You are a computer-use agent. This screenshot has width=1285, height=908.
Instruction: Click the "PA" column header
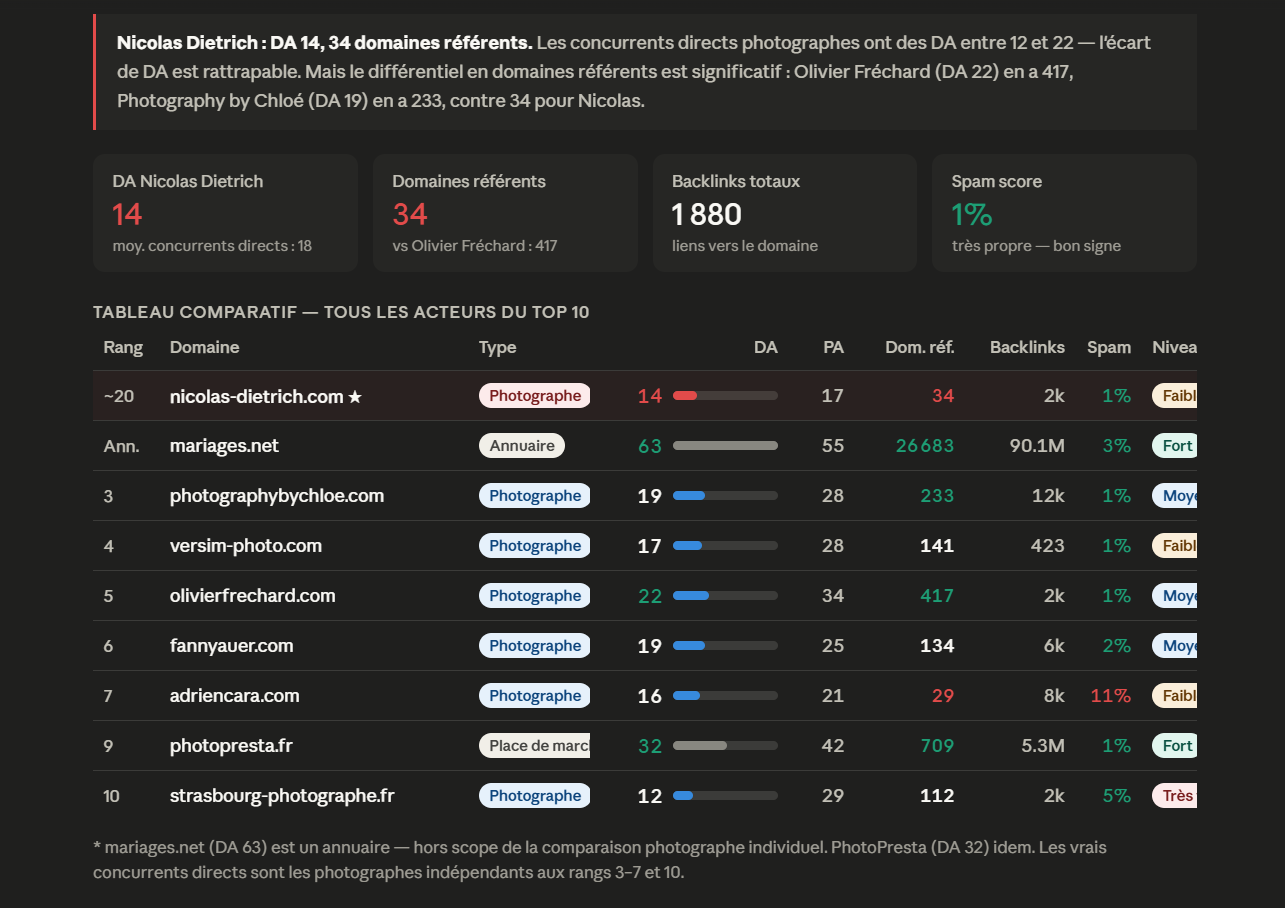(x=833, y=347)
